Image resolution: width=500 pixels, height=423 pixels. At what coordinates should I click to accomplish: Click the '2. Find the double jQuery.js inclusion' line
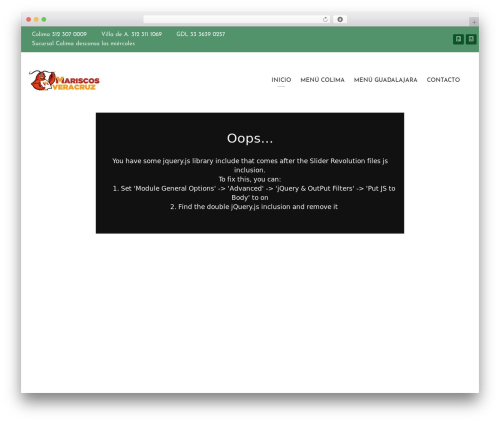coord(254,207)
